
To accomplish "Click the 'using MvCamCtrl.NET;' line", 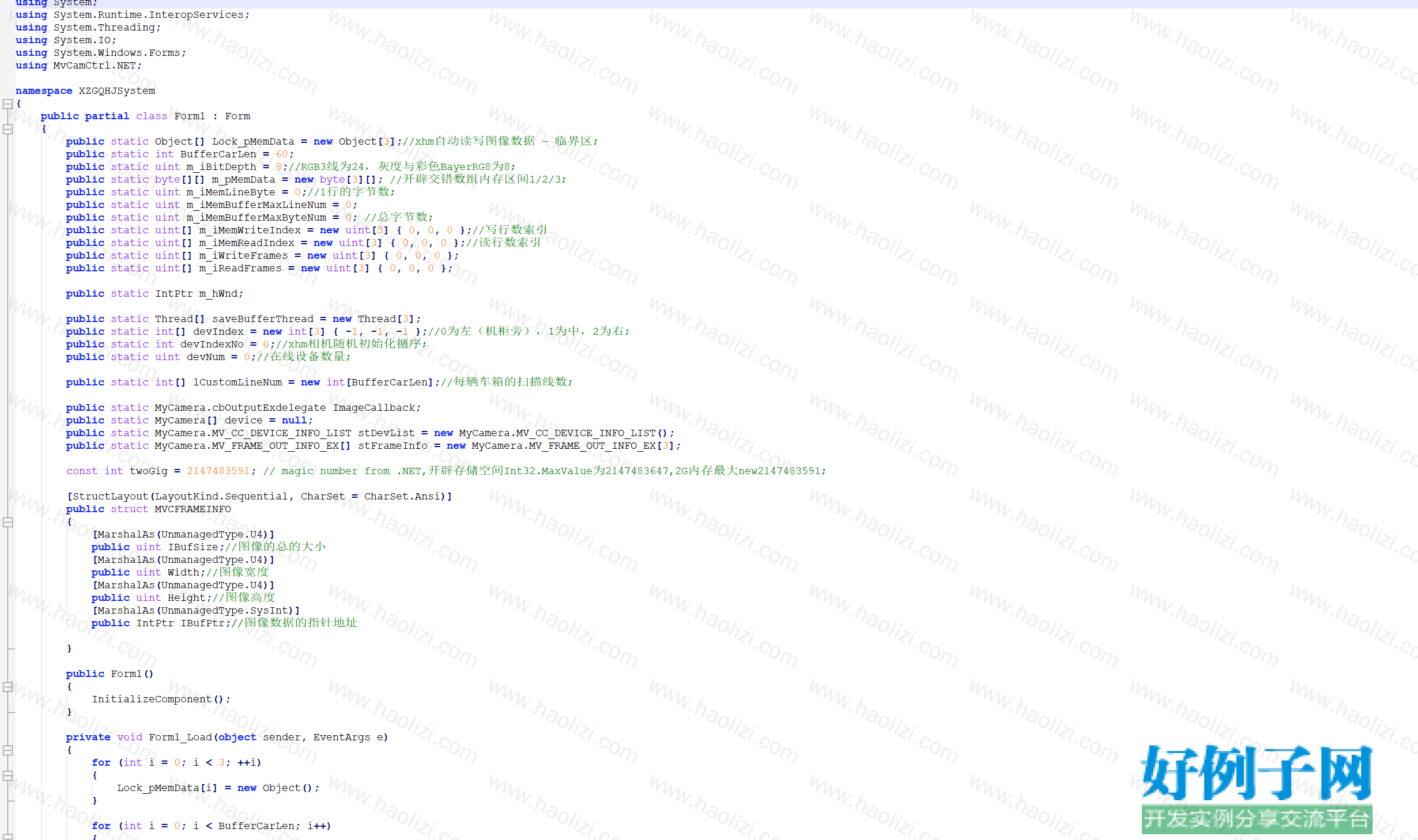I will point(78,66).
